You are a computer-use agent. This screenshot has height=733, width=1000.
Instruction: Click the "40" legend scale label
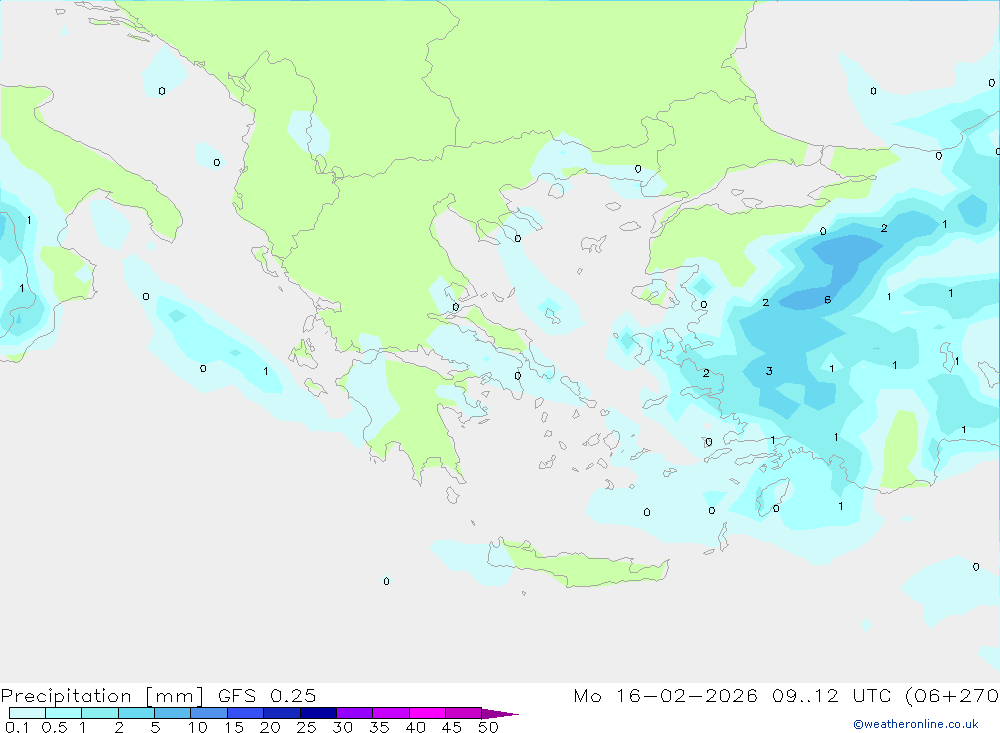[416, 727]
